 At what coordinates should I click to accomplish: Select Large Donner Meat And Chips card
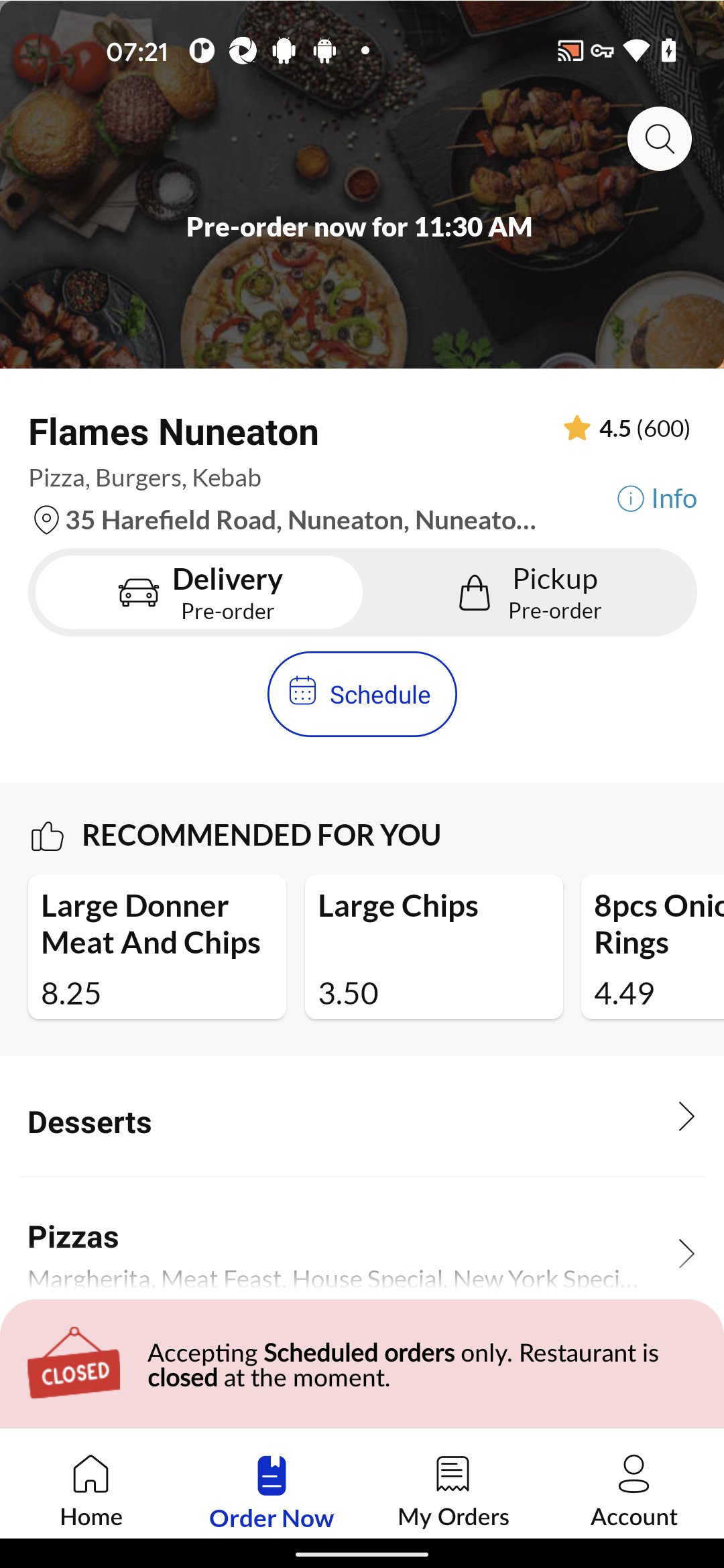[x=157, y=946]
